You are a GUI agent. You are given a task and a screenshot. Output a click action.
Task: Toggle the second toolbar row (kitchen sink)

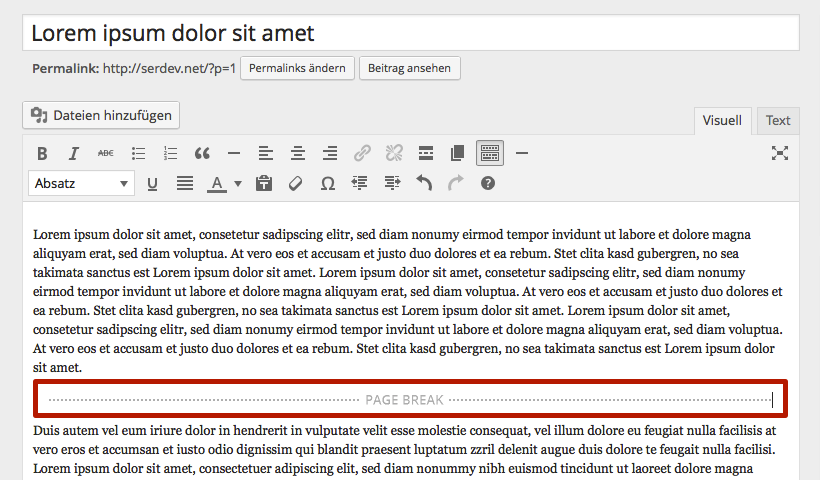click(x=490, y=153)
